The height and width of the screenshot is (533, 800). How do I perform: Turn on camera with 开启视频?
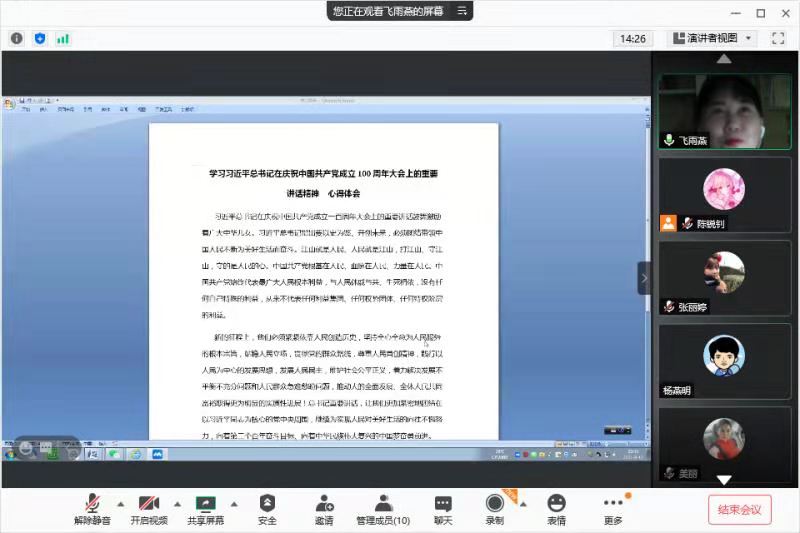(x=149, y=503)
